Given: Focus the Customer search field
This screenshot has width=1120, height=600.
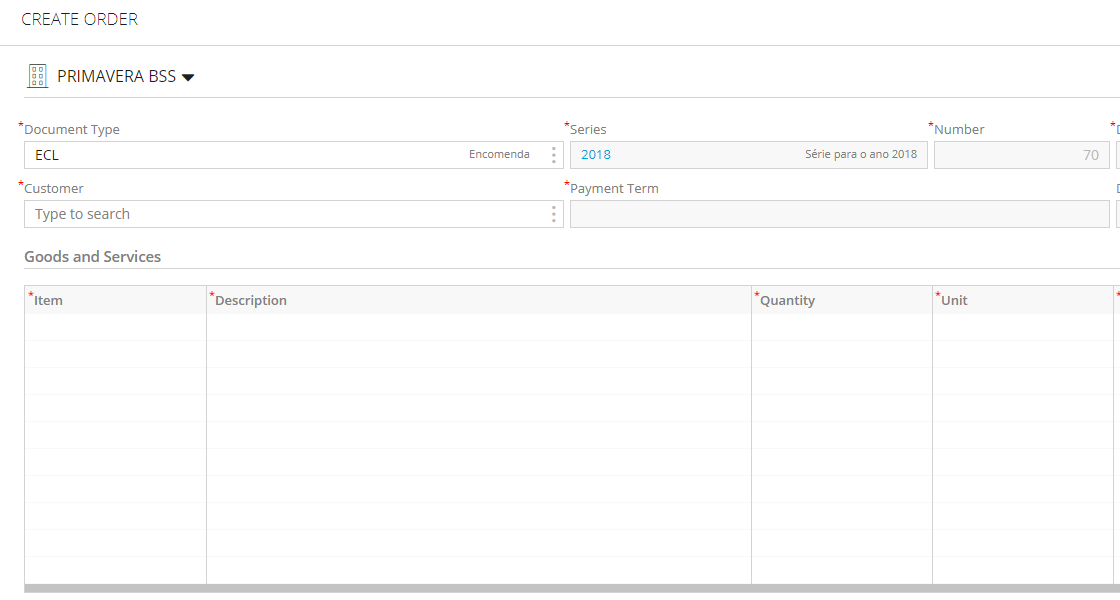Looking at the screenshot, I should coord(286,214).
